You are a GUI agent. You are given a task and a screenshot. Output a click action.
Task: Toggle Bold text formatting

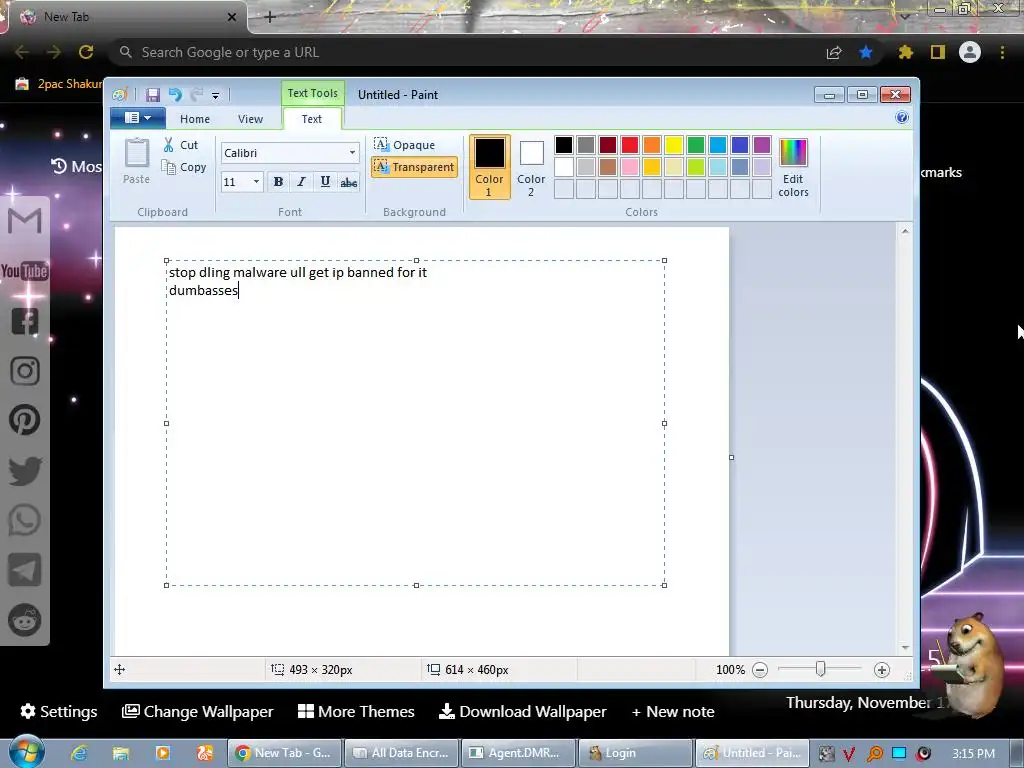[x=278, y=182]
